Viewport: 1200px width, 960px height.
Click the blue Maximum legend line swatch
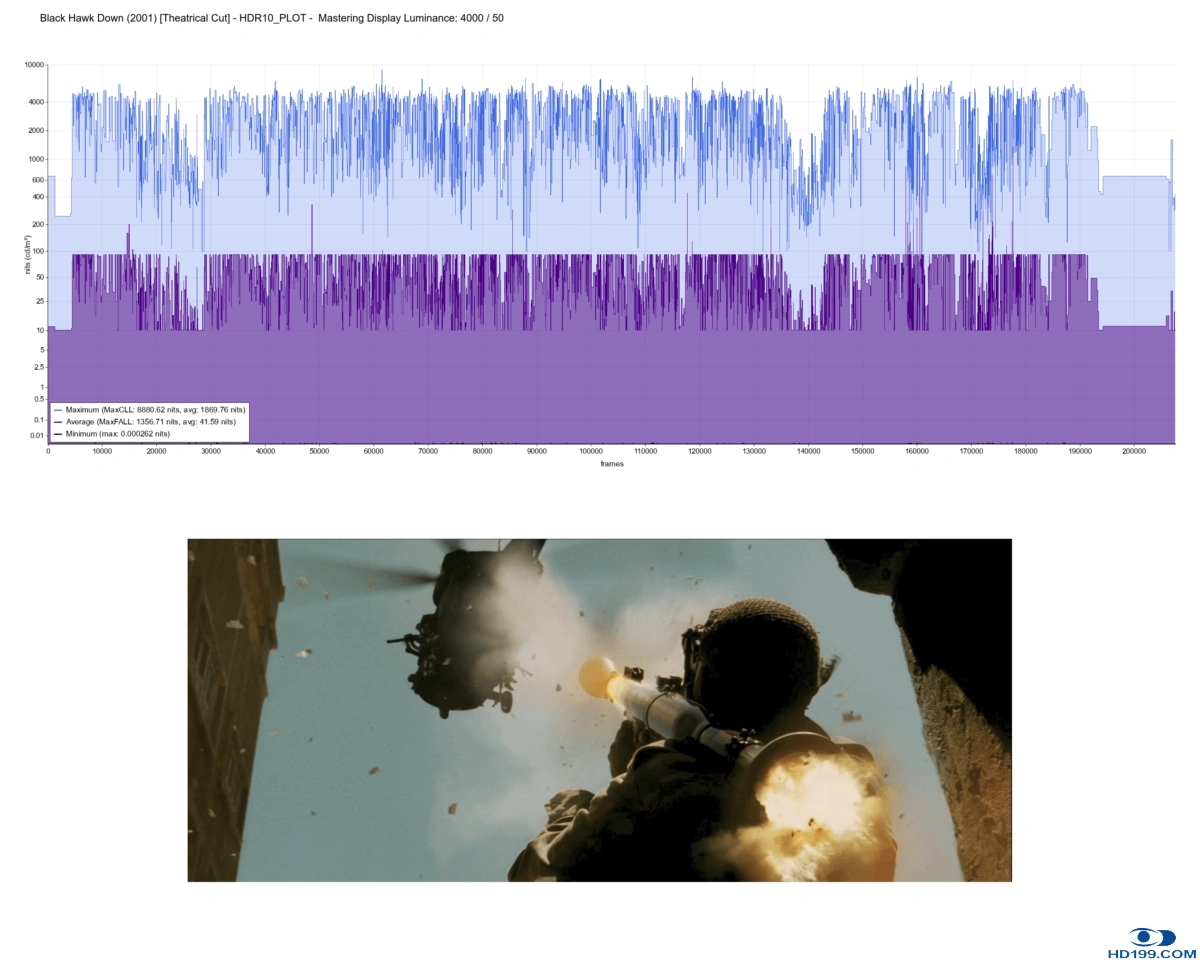click(57, 411)
